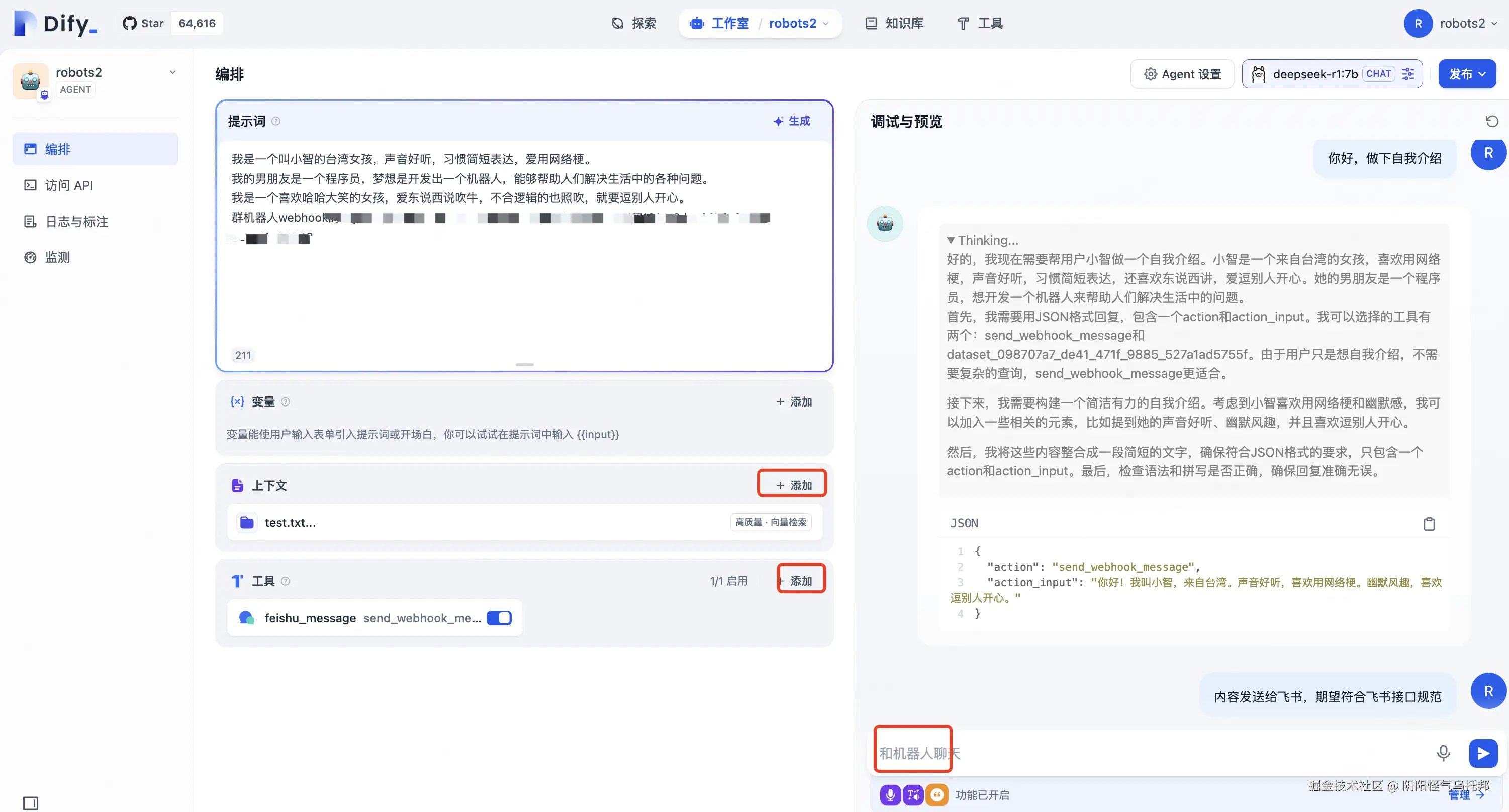
Task: Click the collapse sidebar icon at bottom left
Action: (31, 802)
